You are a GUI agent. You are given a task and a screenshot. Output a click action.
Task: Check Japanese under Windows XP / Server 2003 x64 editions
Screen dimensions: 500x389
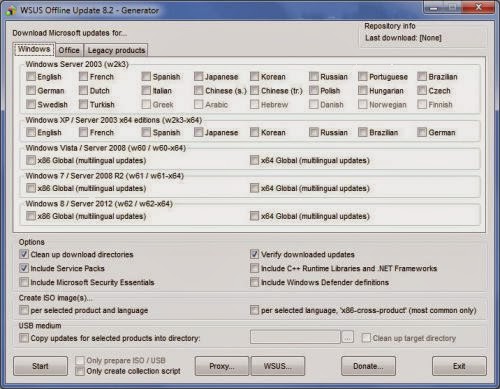click(x=198, y=133)
